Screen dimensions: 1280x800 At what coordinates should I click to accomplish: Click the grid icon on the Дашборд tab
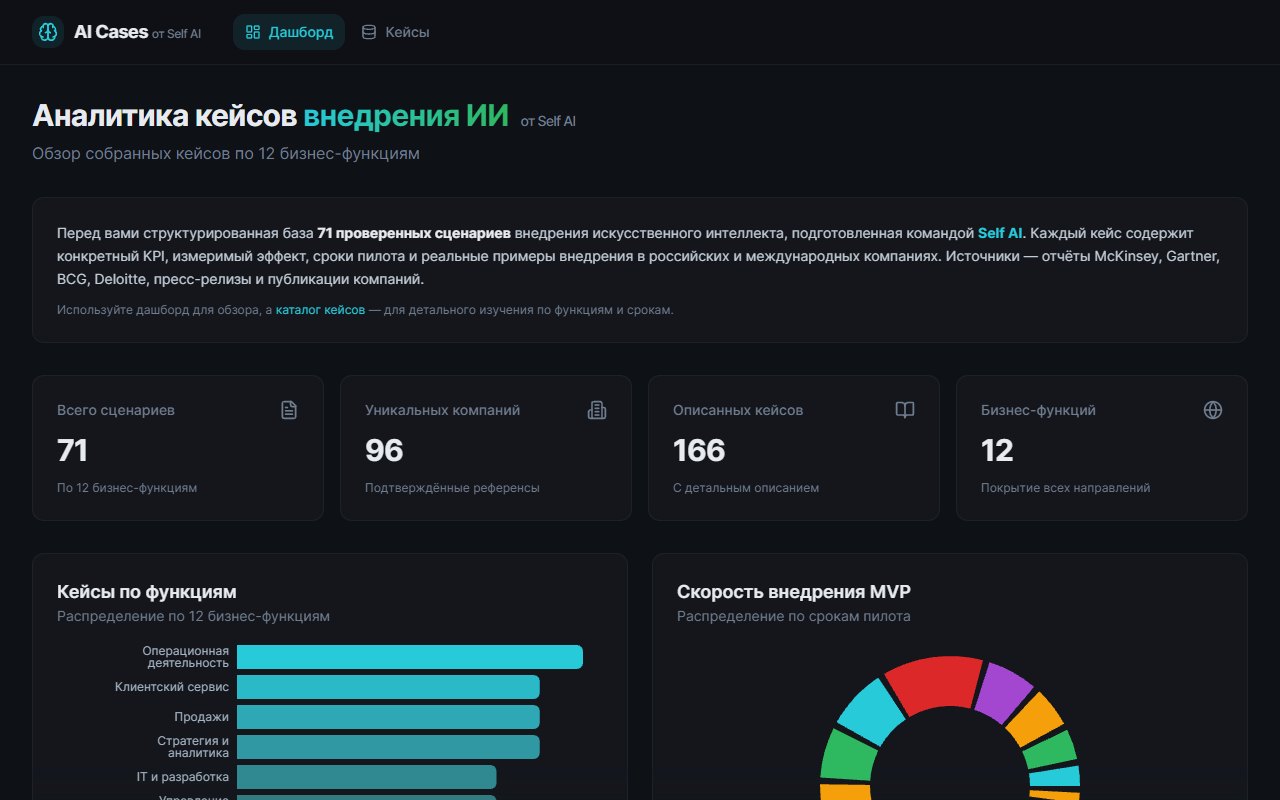click(253, 32)
